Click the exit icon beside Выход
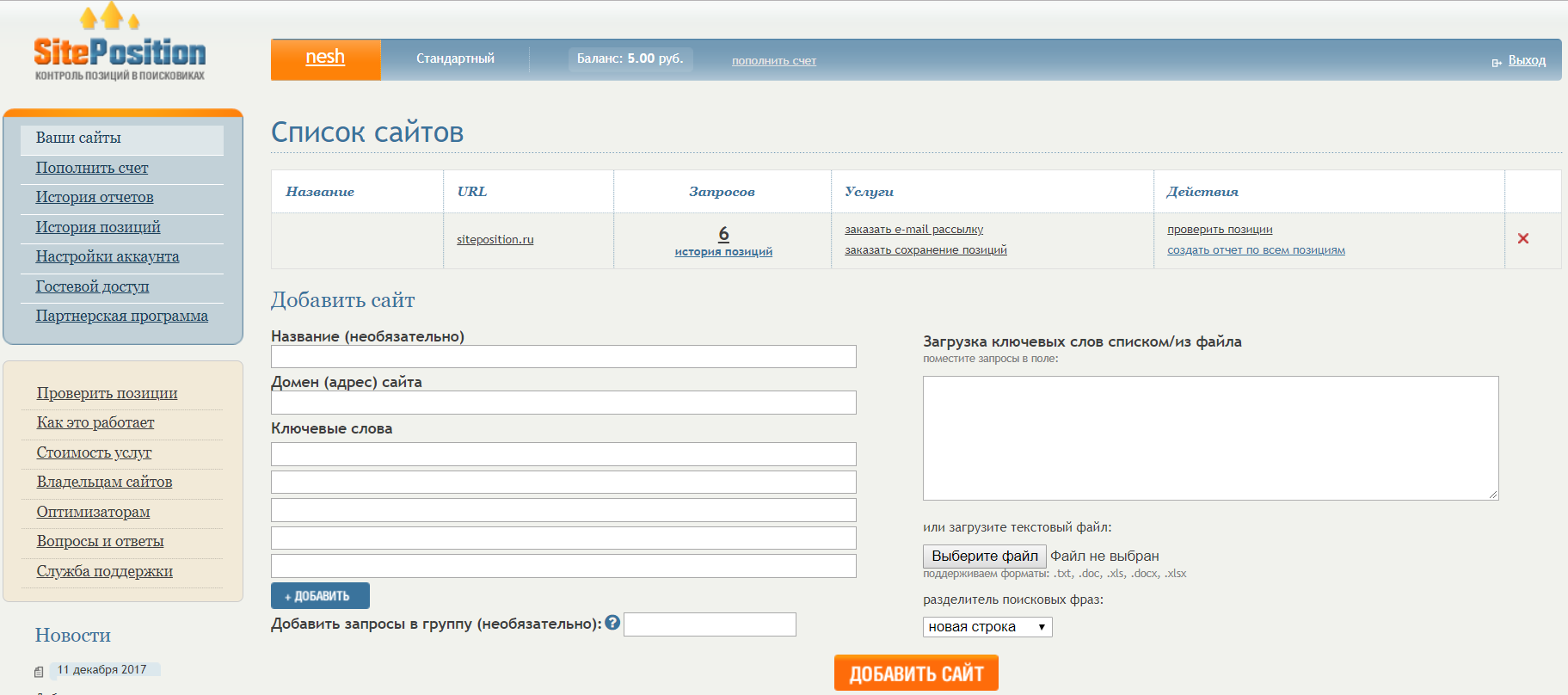This screenshot has height=695, width=1568. pyautogui.click(x=1497, y=62)
